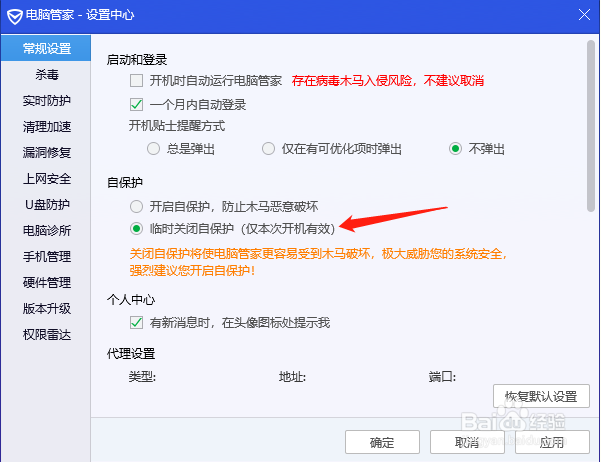Confirm with the 确定 button
This screenshot has height=462, width=601.
[x=382, y=442]
